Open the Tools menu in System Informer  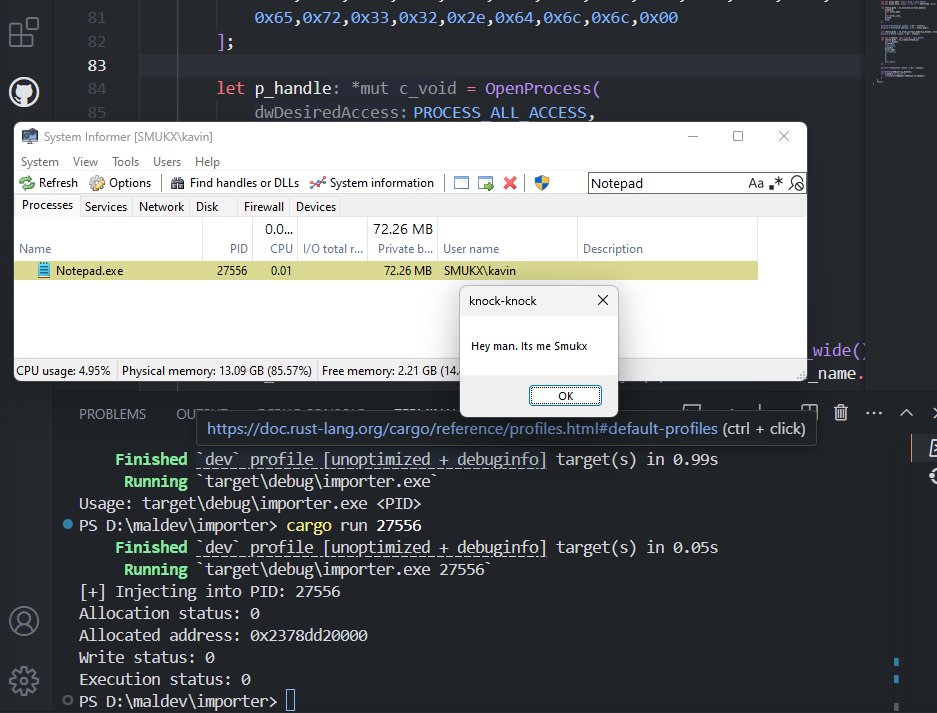pyautogui.click(x=125, y=162)
